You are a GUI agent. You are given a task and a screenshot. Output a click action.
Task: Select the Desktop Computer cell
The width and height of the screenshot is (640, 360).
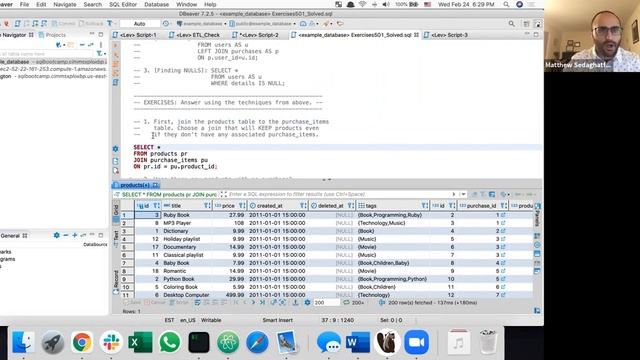coord(187,295)
